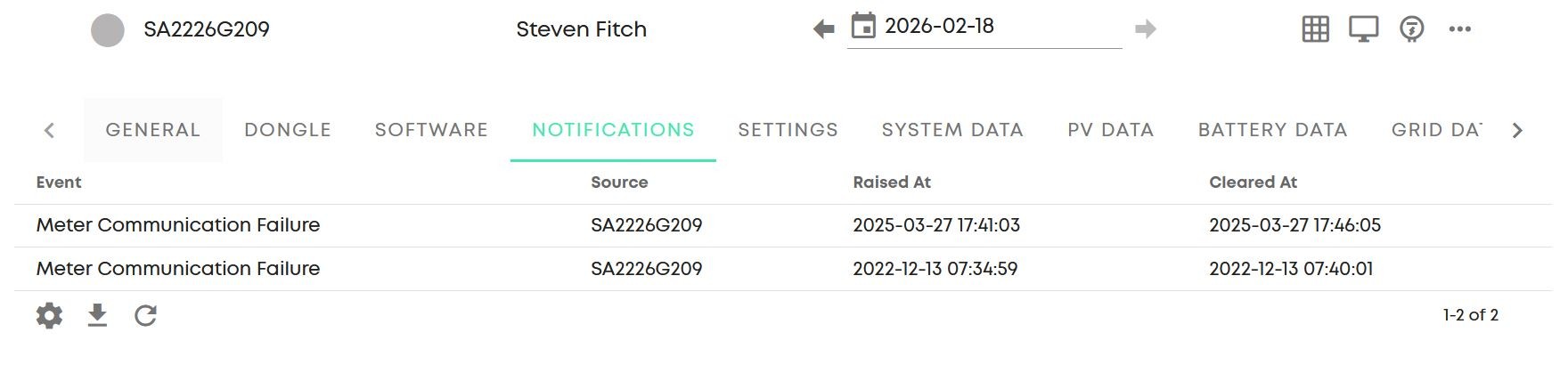Viewport: 1568px width, 365px height.
Task: Click the grey status circle beside SA2226G209
Action: 108,30
